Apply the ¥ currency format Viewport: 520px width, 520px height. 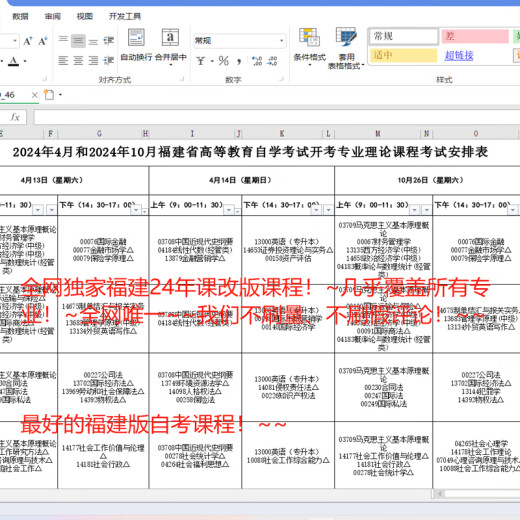[x=201, y=61]
